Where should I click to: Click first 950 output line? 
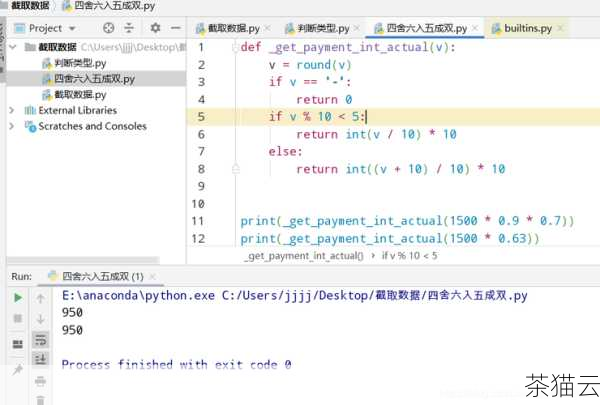72,312
